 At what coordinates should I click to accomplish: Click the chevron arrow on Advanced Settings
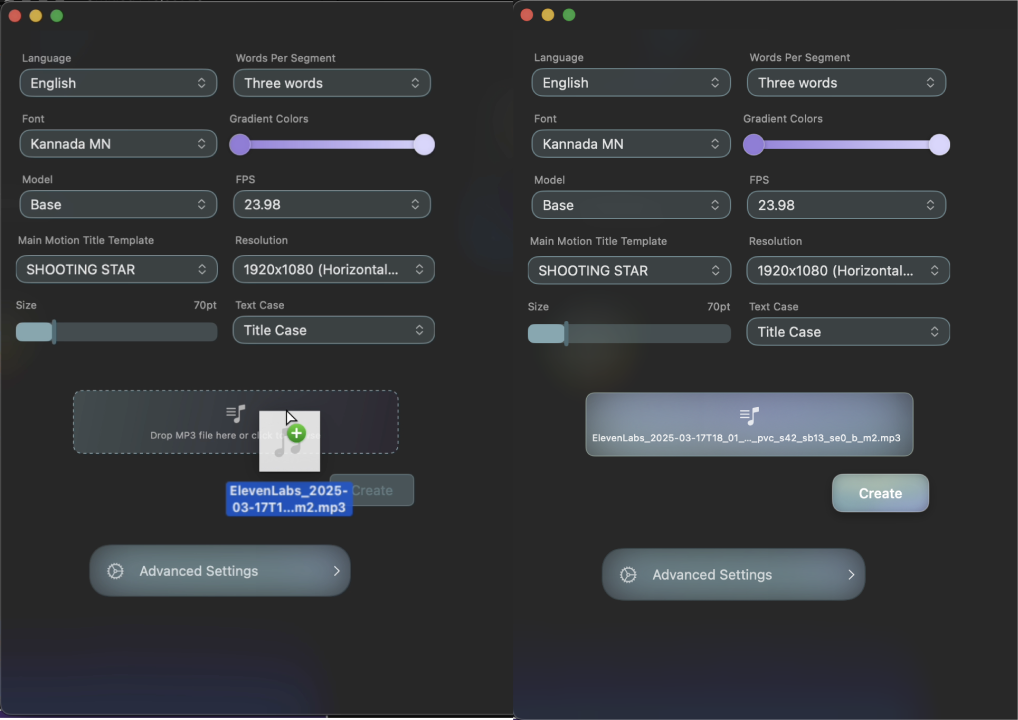[336, 571]
